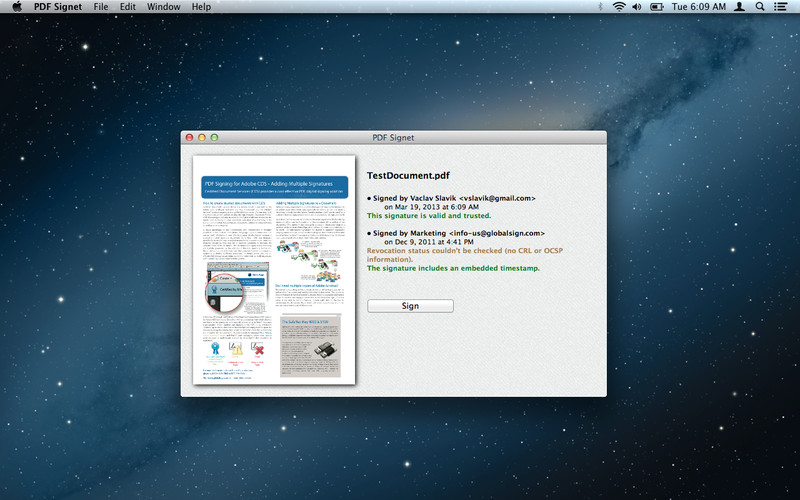Click the clock showing Tue 6:09 AM

[698, 7]
